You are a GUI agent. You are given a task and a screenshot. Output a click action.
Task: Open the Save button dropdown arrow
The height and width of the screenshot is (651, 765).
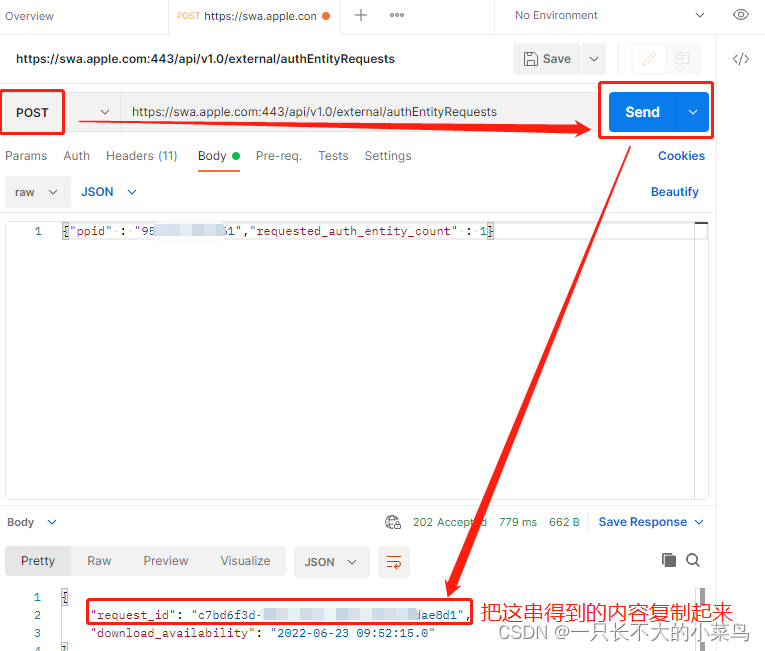point(594,59)
